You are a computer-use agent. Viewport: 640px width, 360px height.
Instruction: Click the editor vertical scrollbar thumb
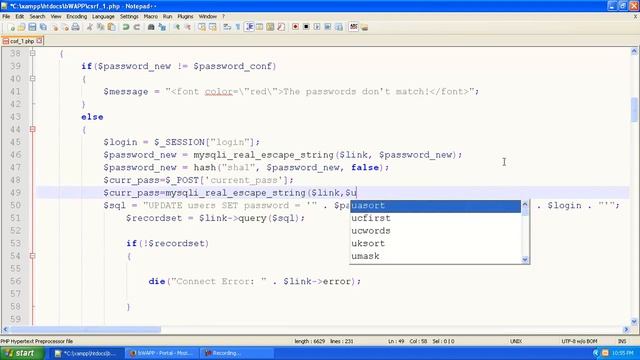[x=634, y=109]
